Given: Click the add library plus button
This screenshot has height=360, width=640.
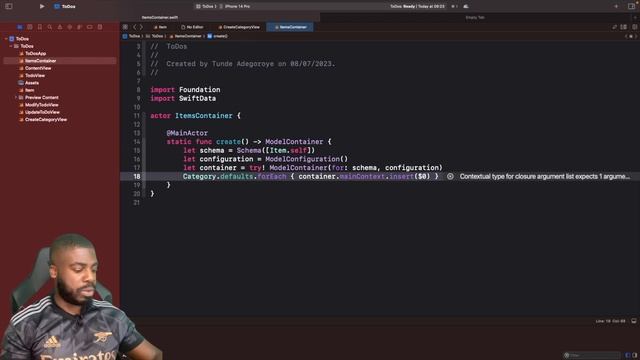Looking at the screenshot, I should pos(616,6).
